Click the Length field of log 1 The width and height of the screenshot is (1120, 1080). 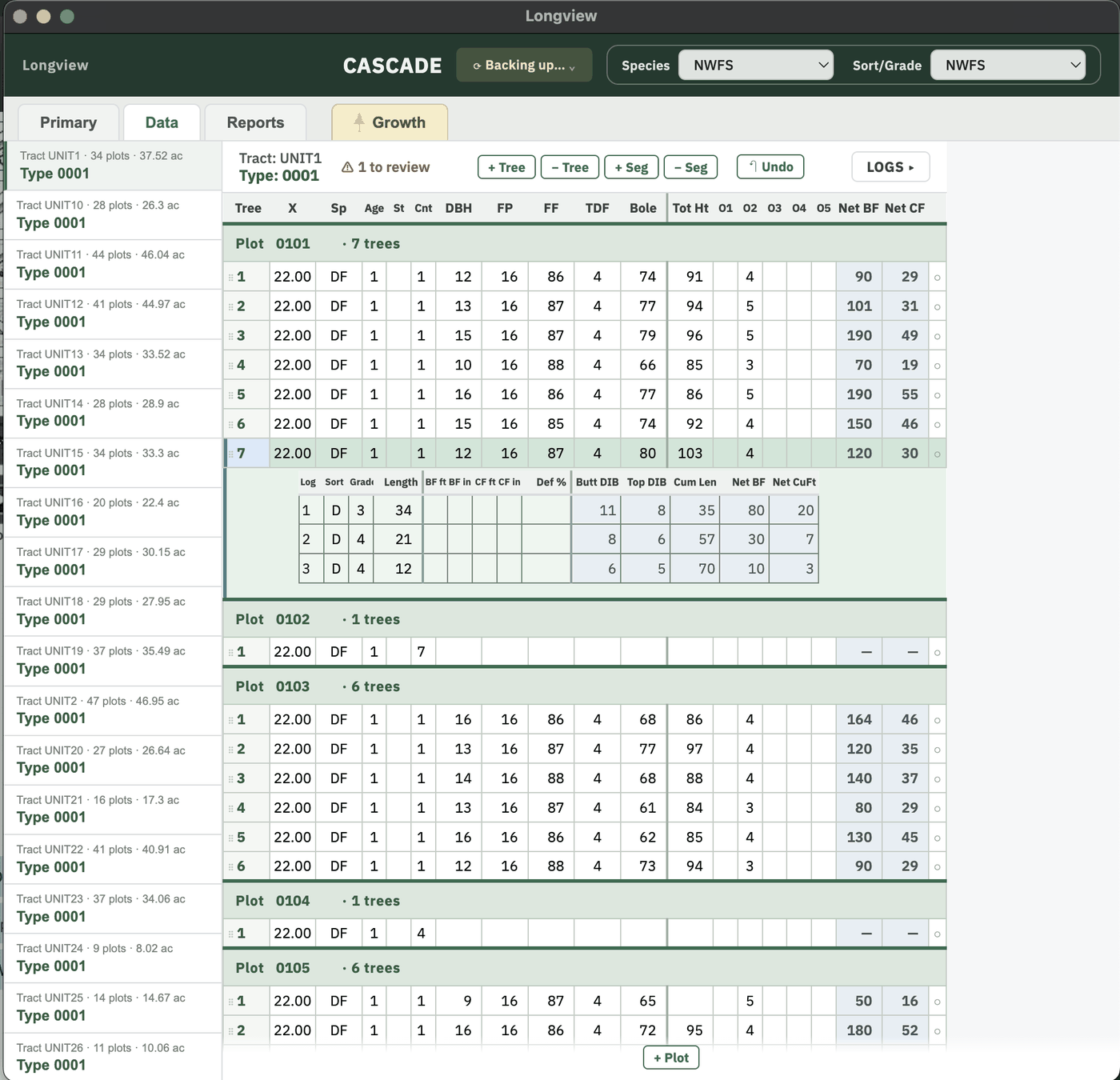398,510
